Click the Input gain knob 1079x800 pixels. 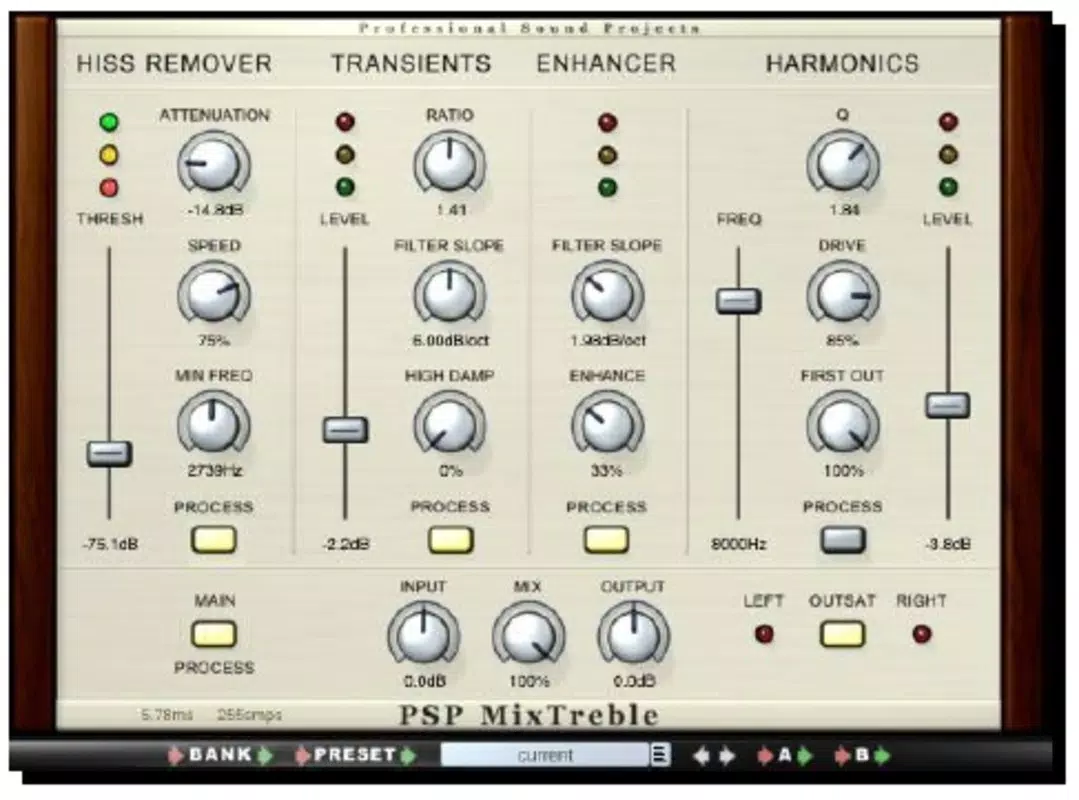tap(423, 634)
